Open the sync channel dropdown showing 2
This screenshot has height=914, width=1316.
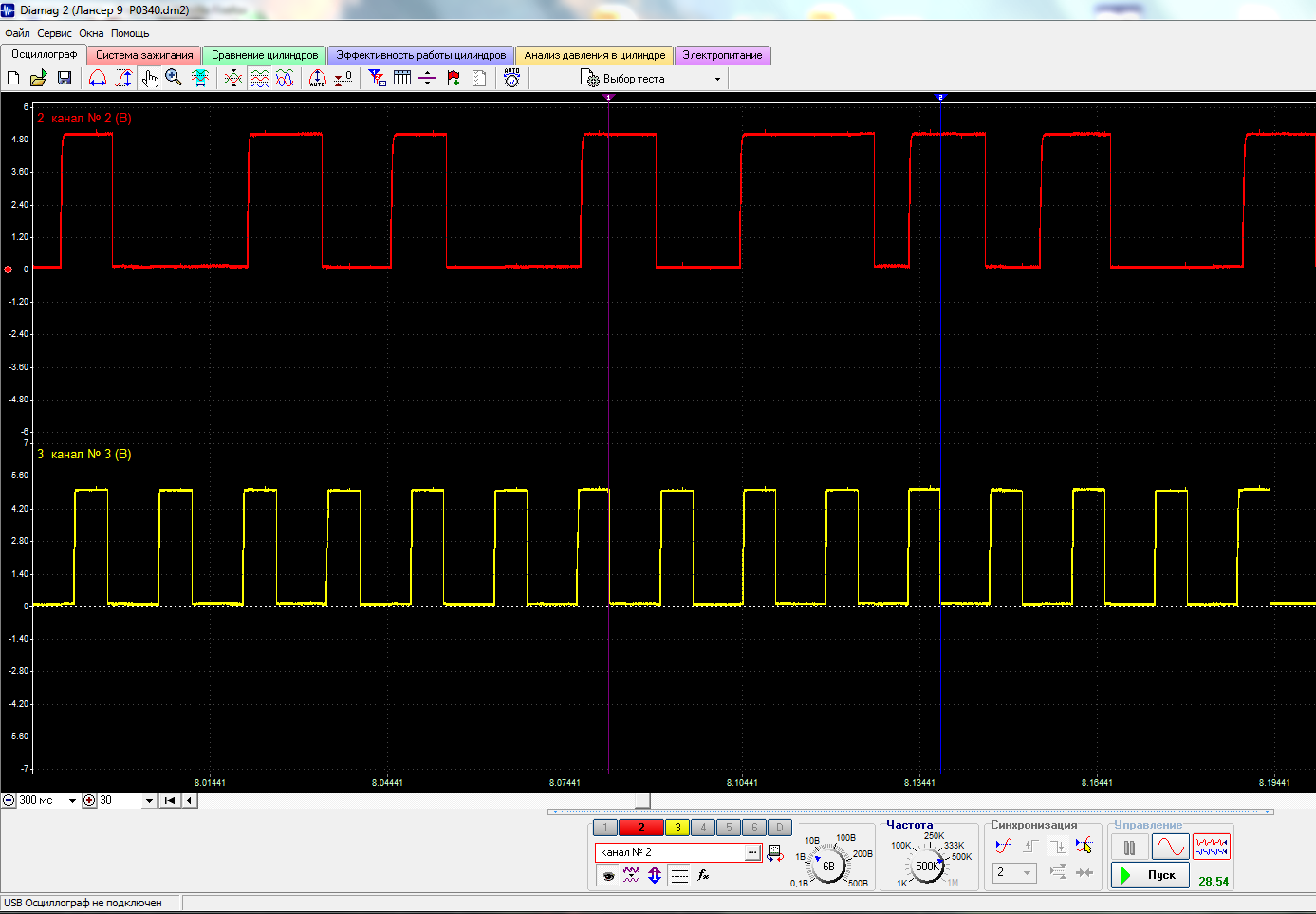pos(1014,872)
